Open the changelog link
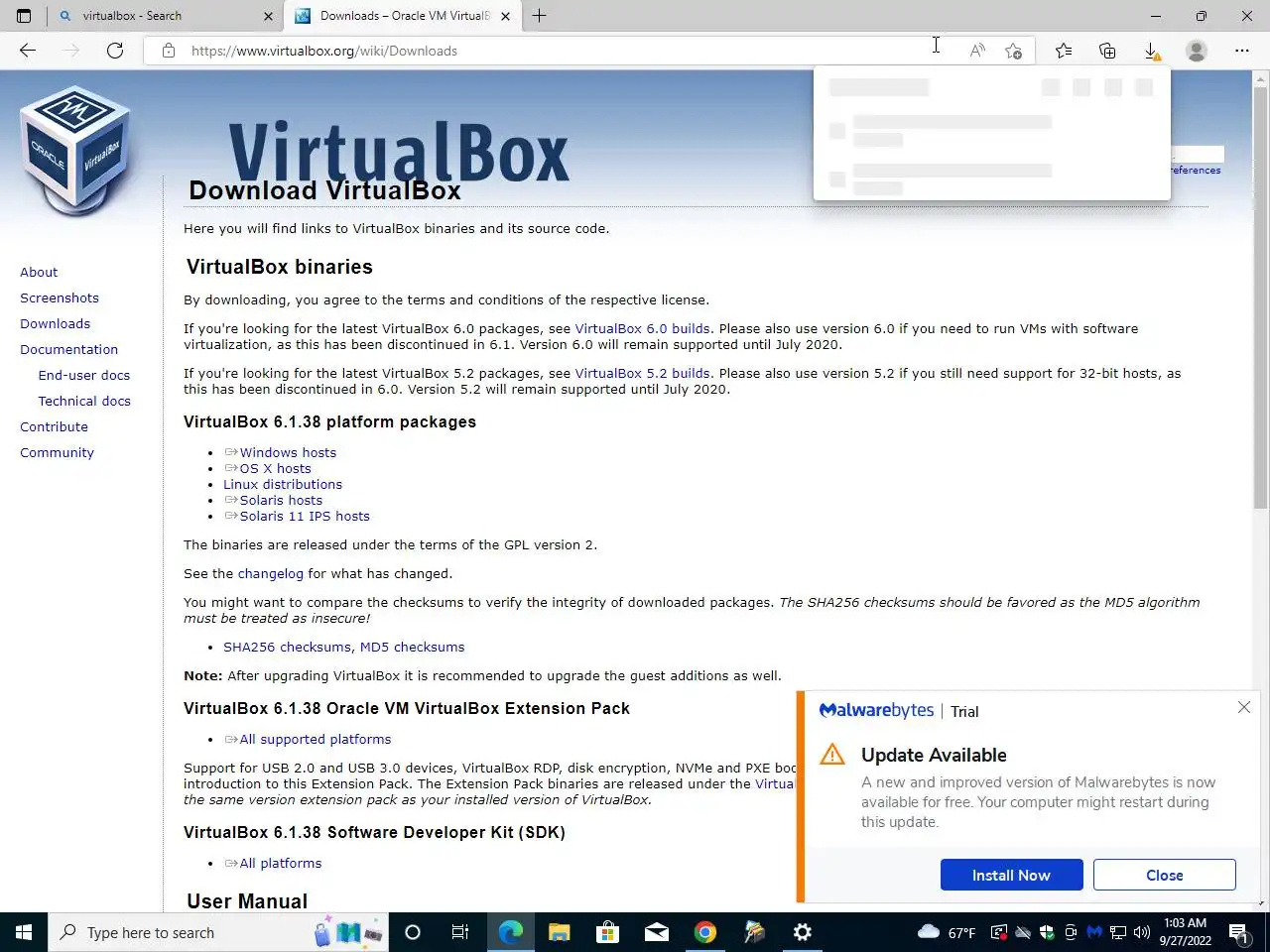The height and width of the screenshot is (952, 1270). [x=271, y=573]
